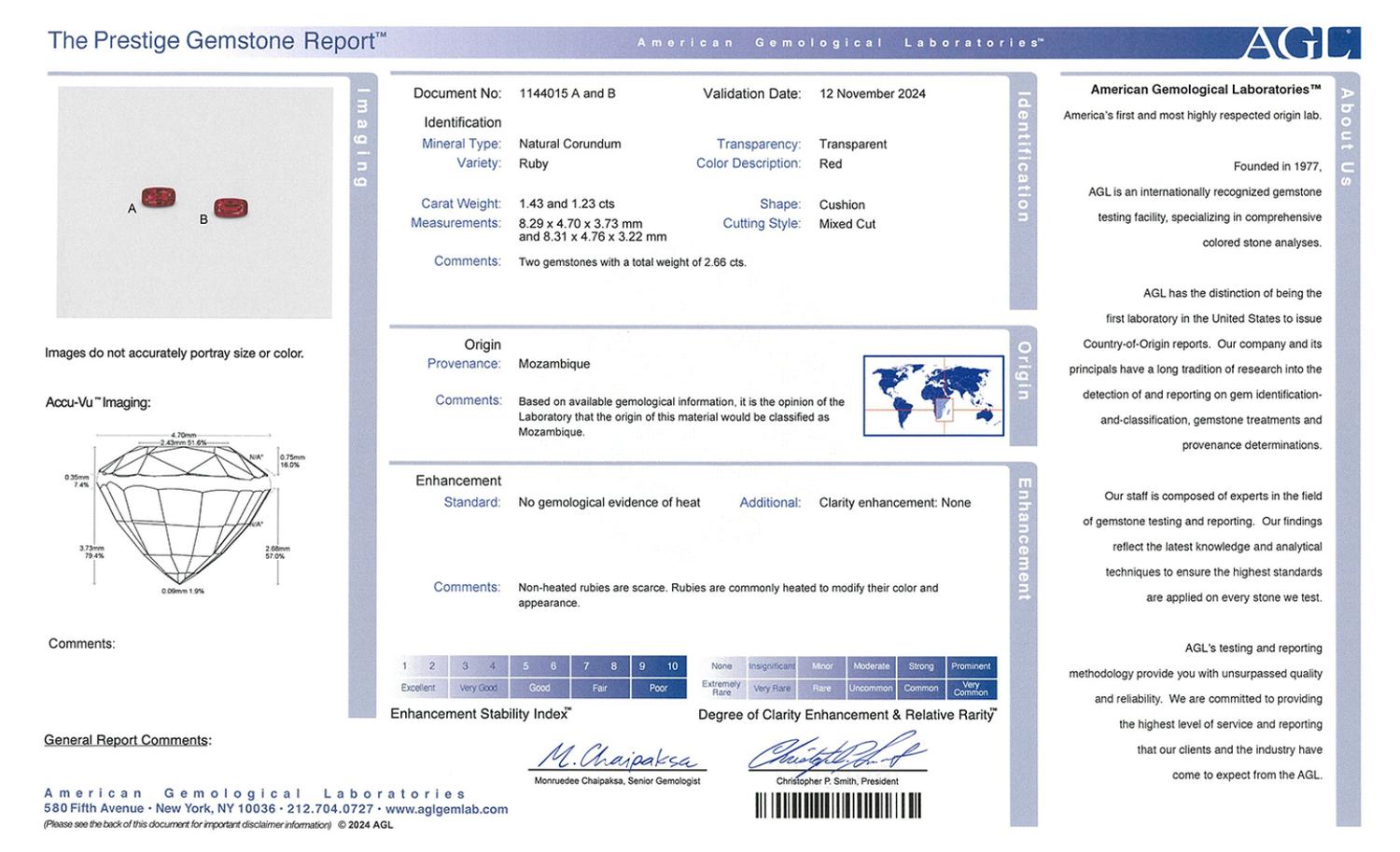Click the 'Enhancement Stability Index' caption
The width and height of the screenshot is (1400, 852).
[481, 714]
